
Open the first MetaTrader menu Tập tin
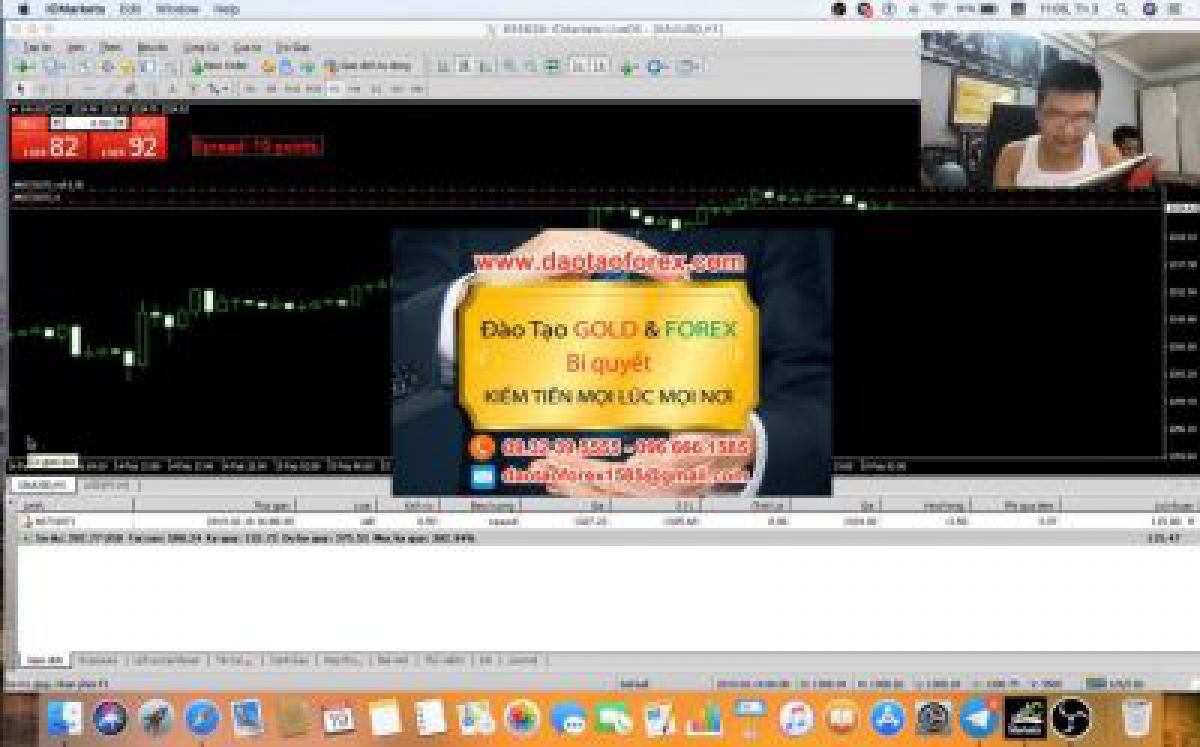pyautogui.click(x=37, y=47)
